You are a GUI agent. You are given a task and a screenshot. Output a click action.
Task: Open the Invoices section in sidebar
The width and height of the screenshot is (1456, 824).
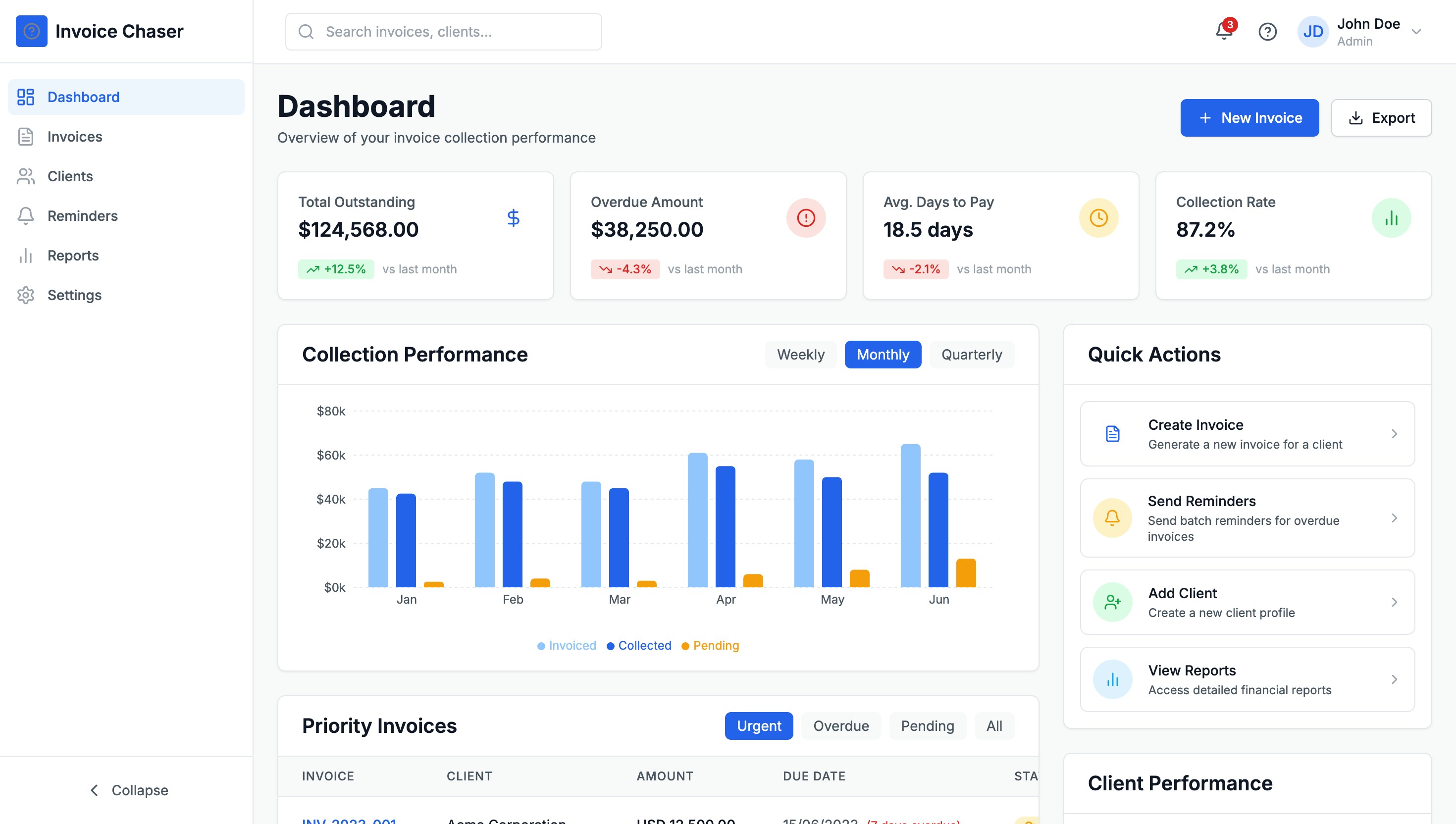[75, 136]
